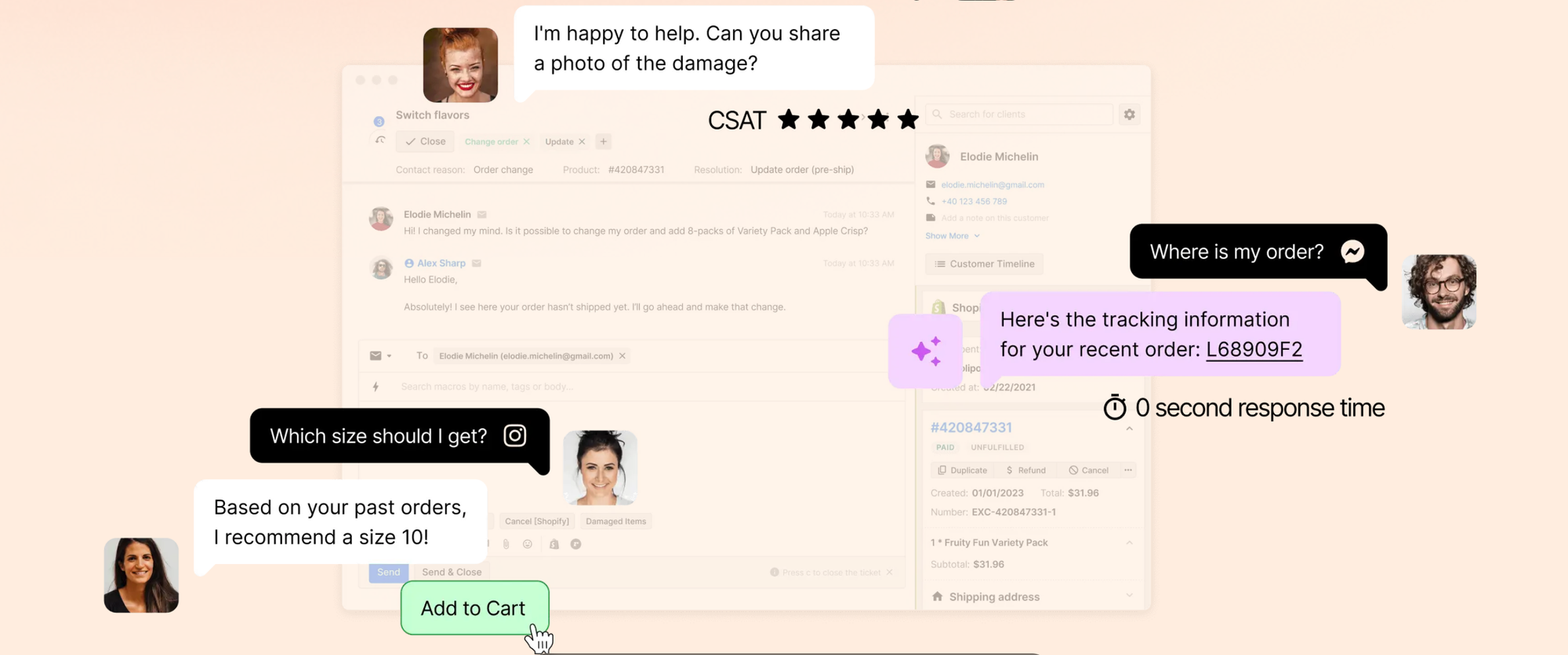Click the fifth CSAT star
This screenshot has height=655, width=1568.
pos(908,119)
